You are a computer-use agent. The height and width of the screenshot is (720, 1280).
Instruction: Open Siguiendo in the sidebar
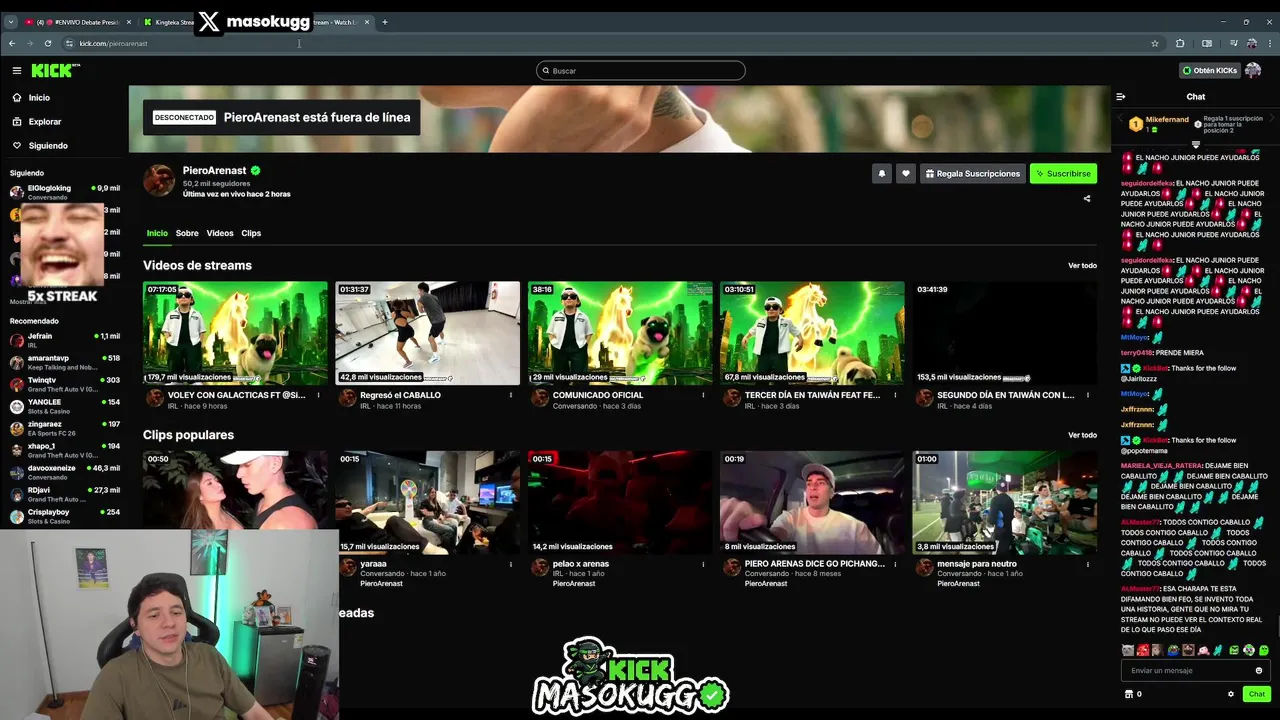[x=48, y=146]
